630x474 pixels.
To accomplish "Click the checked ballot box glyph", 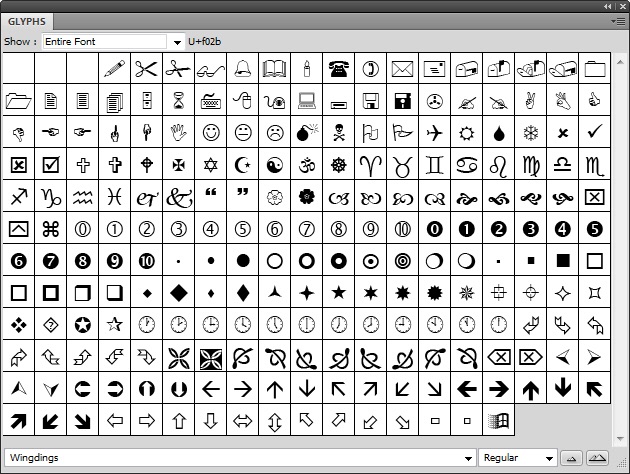I will pyautogui.click(x=51, y=164).
